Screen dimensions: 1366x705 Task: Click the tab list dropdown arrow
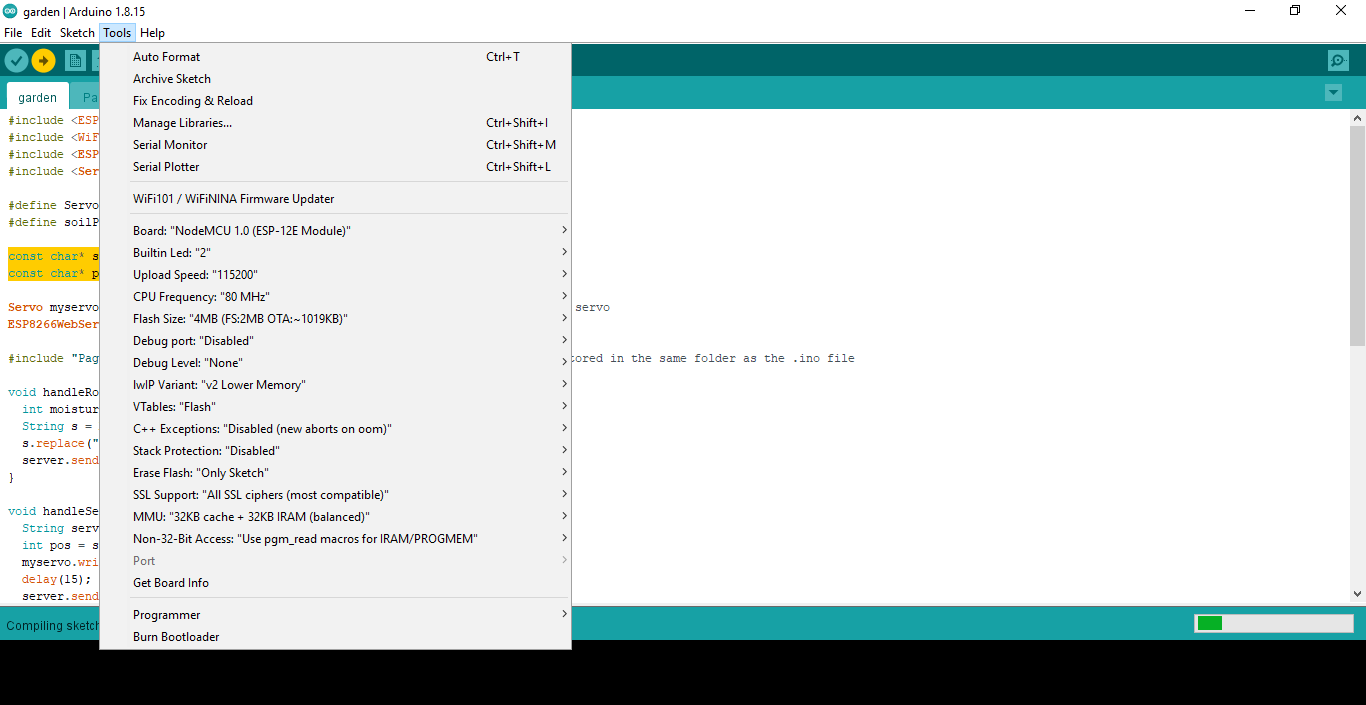click(x=1333, y=92)
